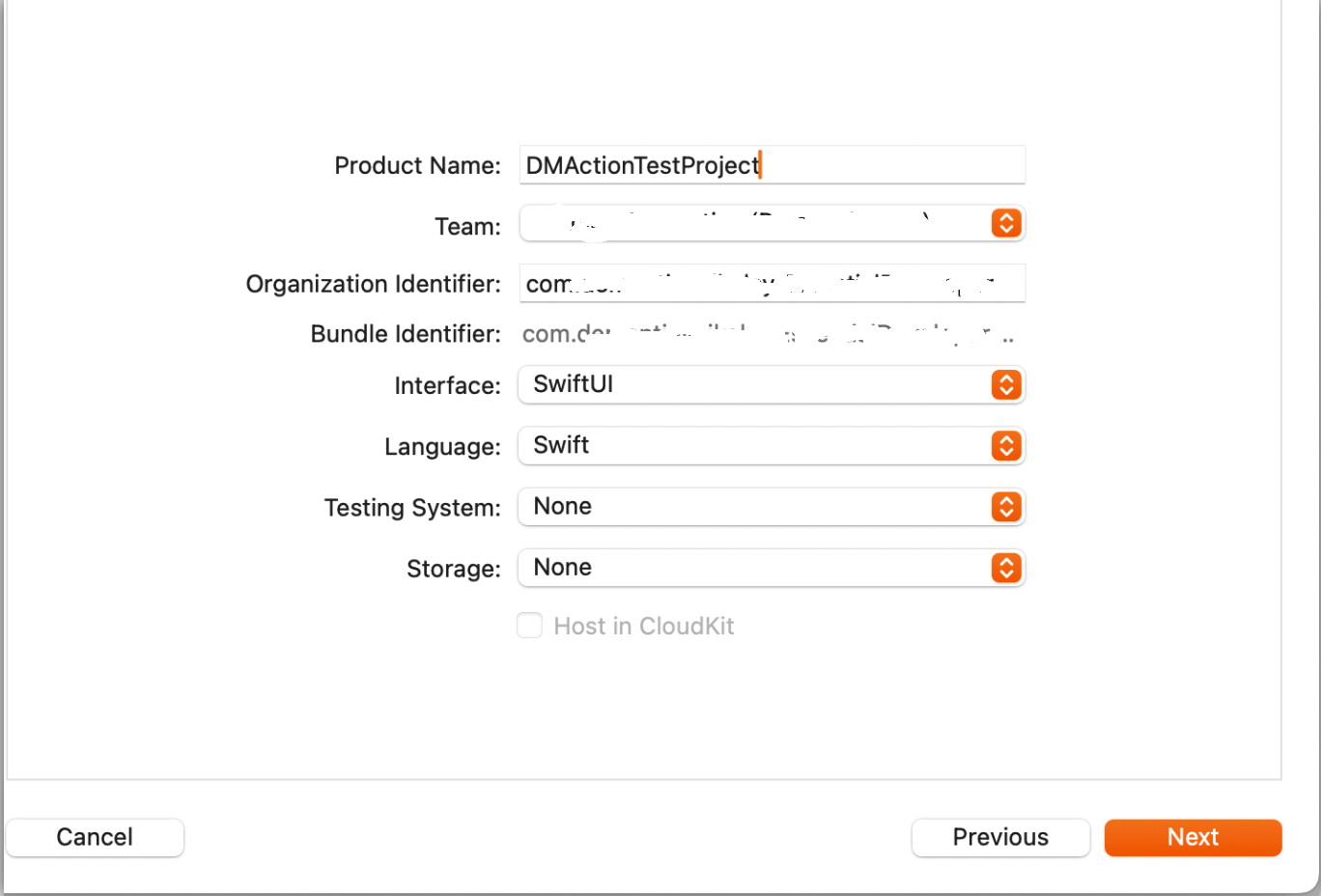Open the Team selection dropdown
The image size is (1321, 896).
[x=772, y=223]
